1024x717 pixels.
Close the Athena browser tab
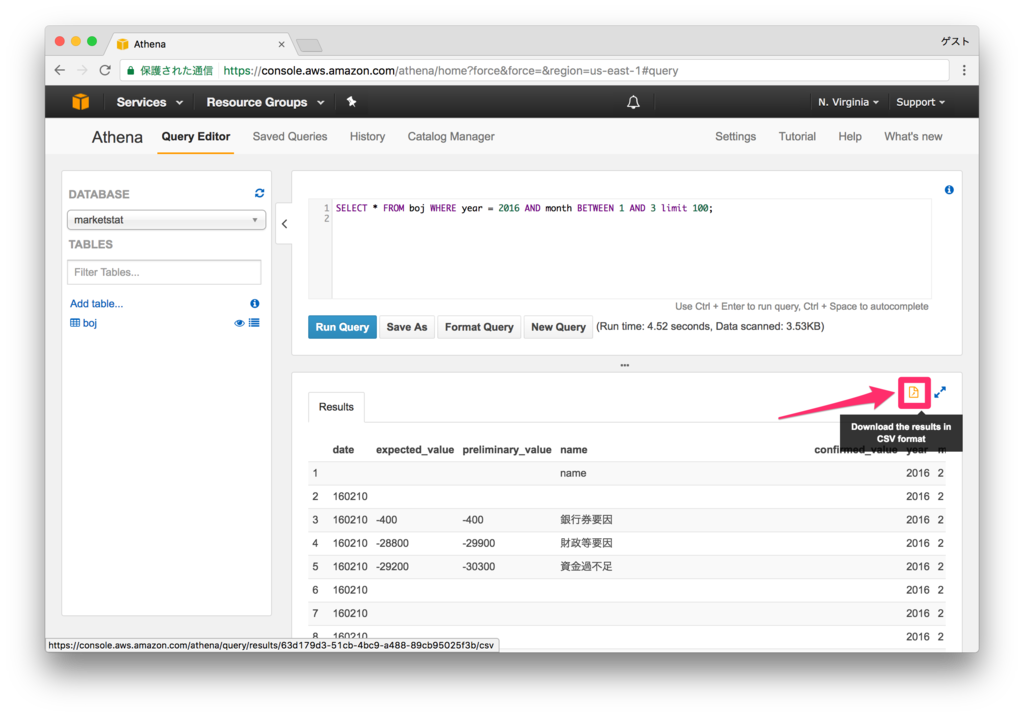coord(281,44)
